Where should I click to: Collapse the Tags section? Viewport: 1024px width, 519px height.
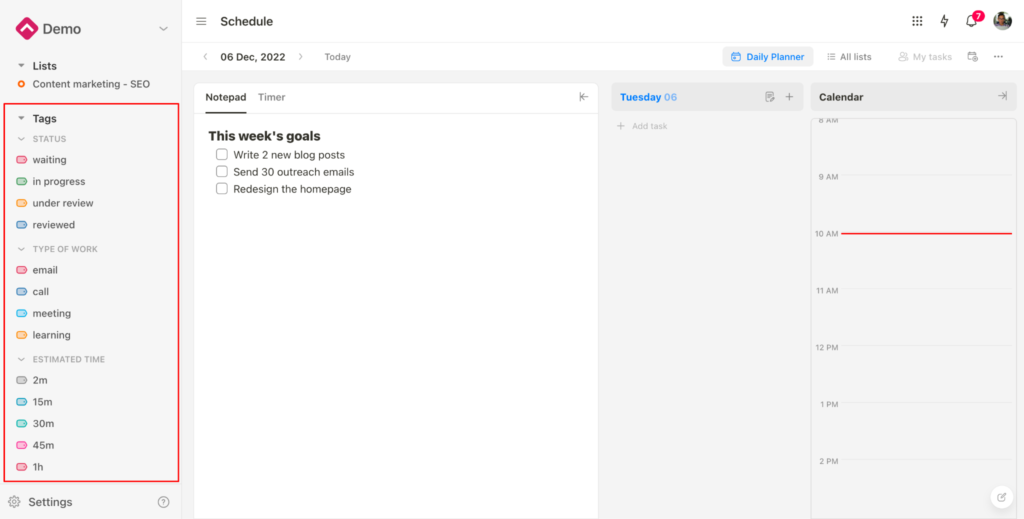pos(21,119)
